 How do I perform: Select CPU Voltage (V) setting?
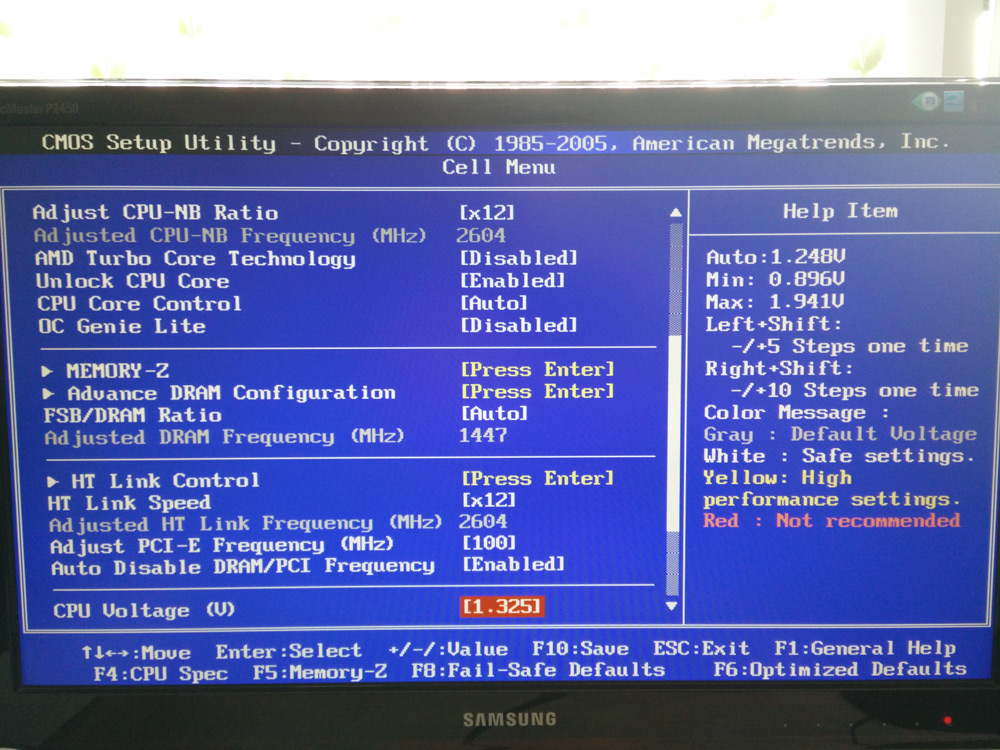pos(144,610)
